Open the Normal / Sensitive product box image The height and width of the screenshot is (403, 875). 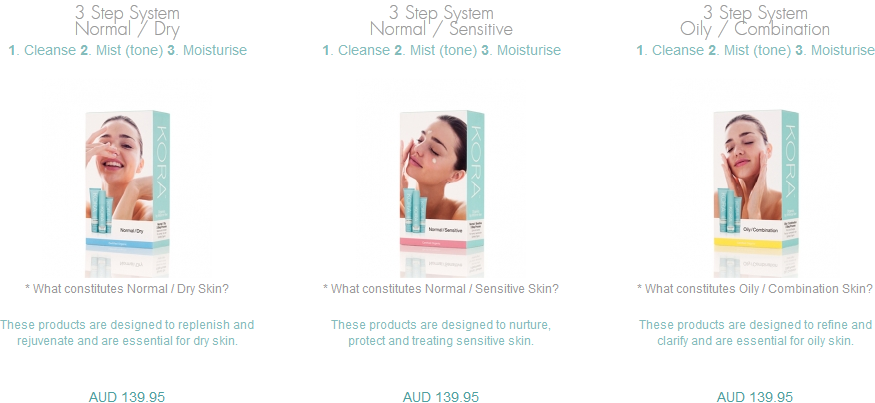[441, 180]
